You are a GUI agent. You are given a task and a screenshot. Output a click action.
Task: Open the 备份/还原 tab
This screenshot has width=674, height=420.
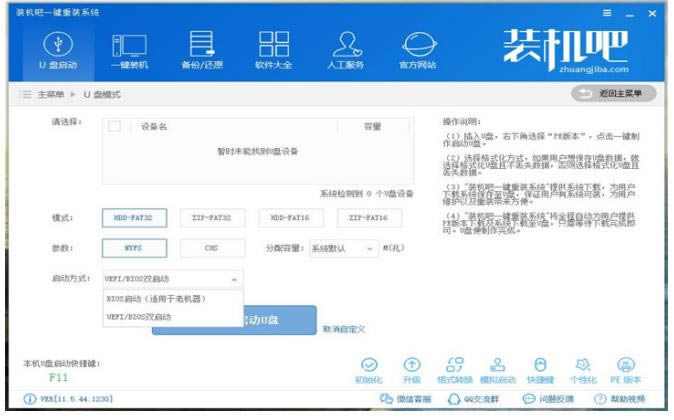(x=202, y=51)
